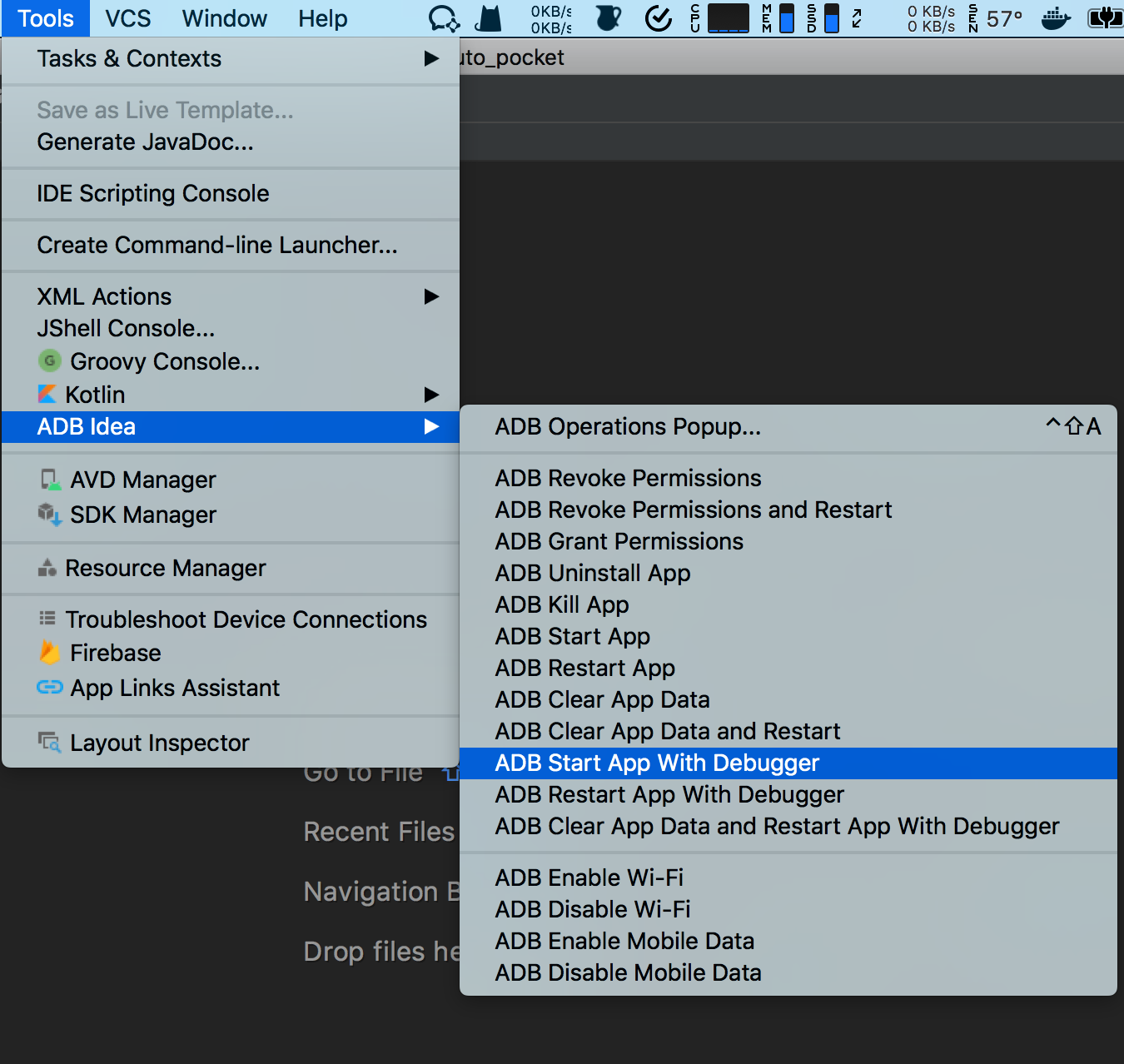Select ADB Start App With Debugger
Screen dimensions: 1124x1064
(657, 763)
